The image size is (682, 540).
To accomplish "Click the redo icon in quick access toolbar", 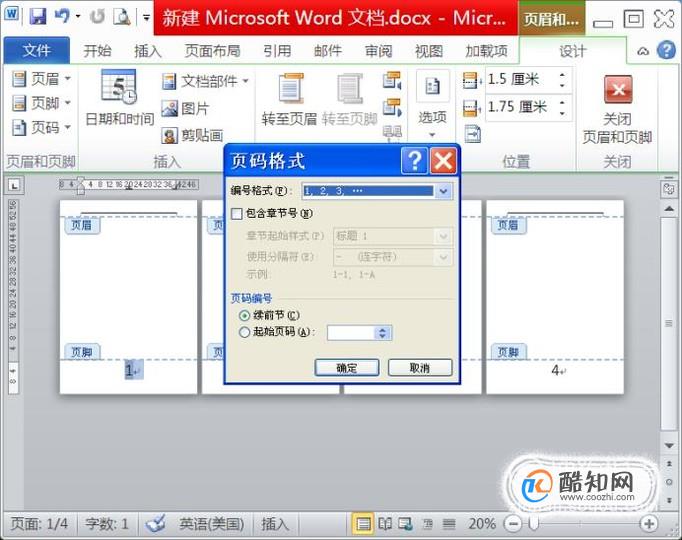I will pyautogui.click(x=97, y=17).
